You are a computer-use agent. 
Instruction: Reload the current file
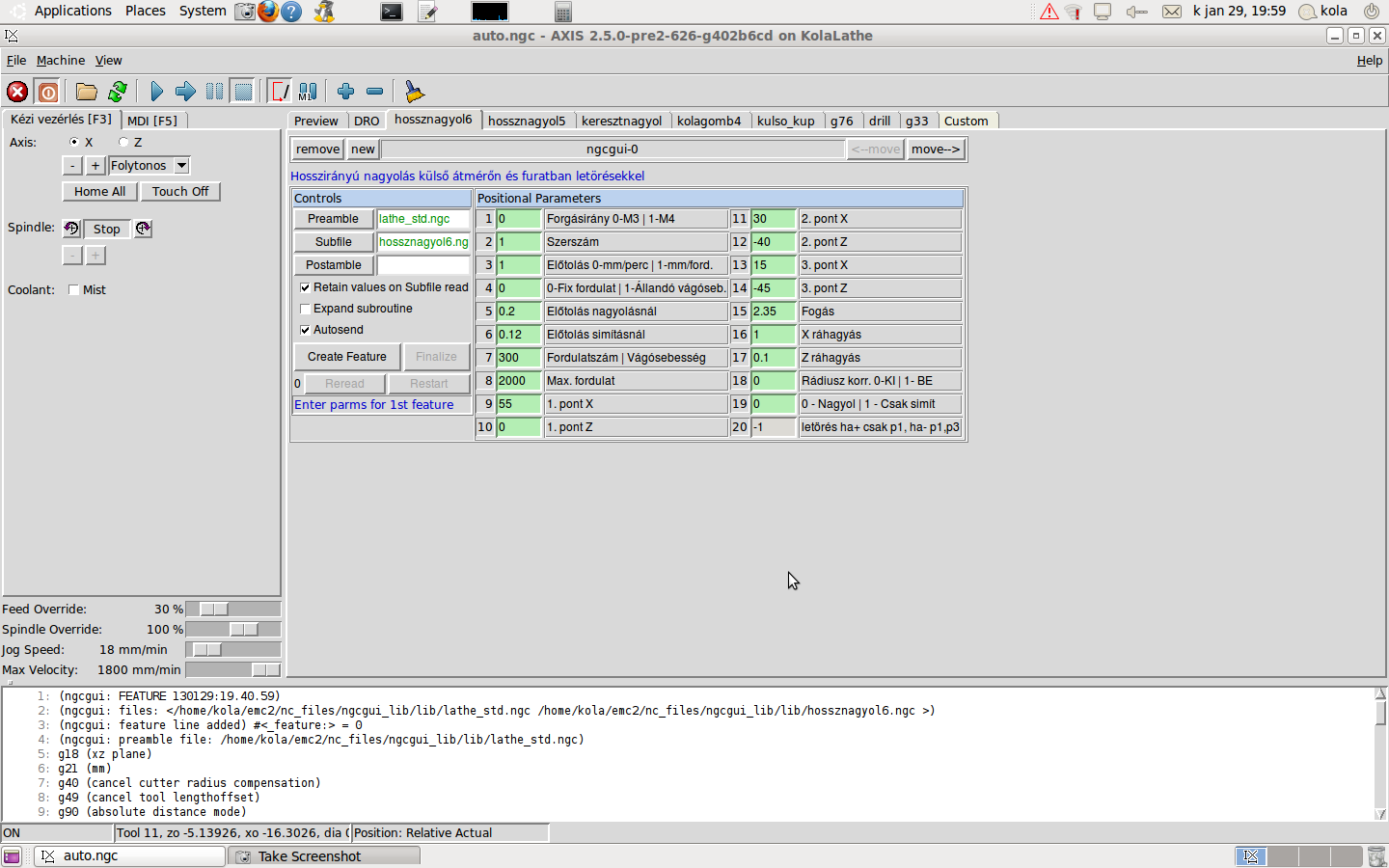pyautogui.click(x=118, y=92)
